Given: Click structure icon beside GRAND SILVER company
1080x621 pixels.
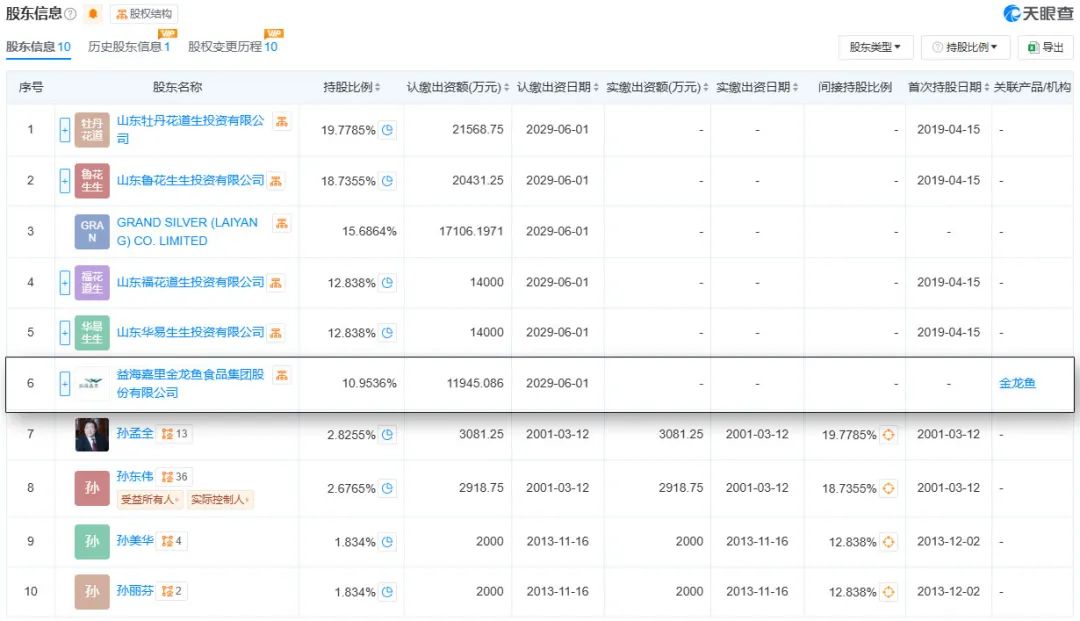Looking at the screenshot, I should click(x=282, y=223).
